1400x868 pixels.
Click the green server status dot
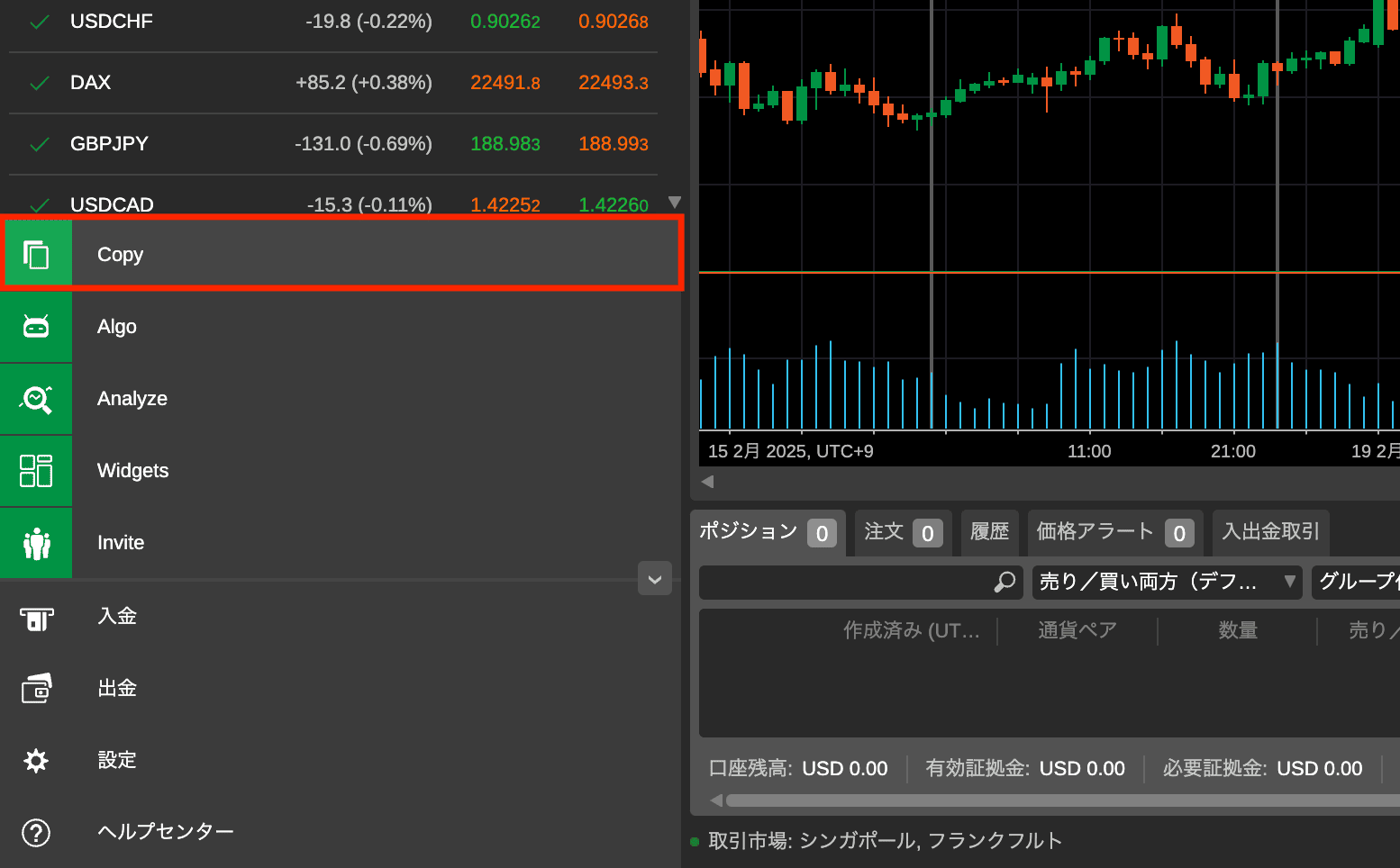click(x=695, y=842)
